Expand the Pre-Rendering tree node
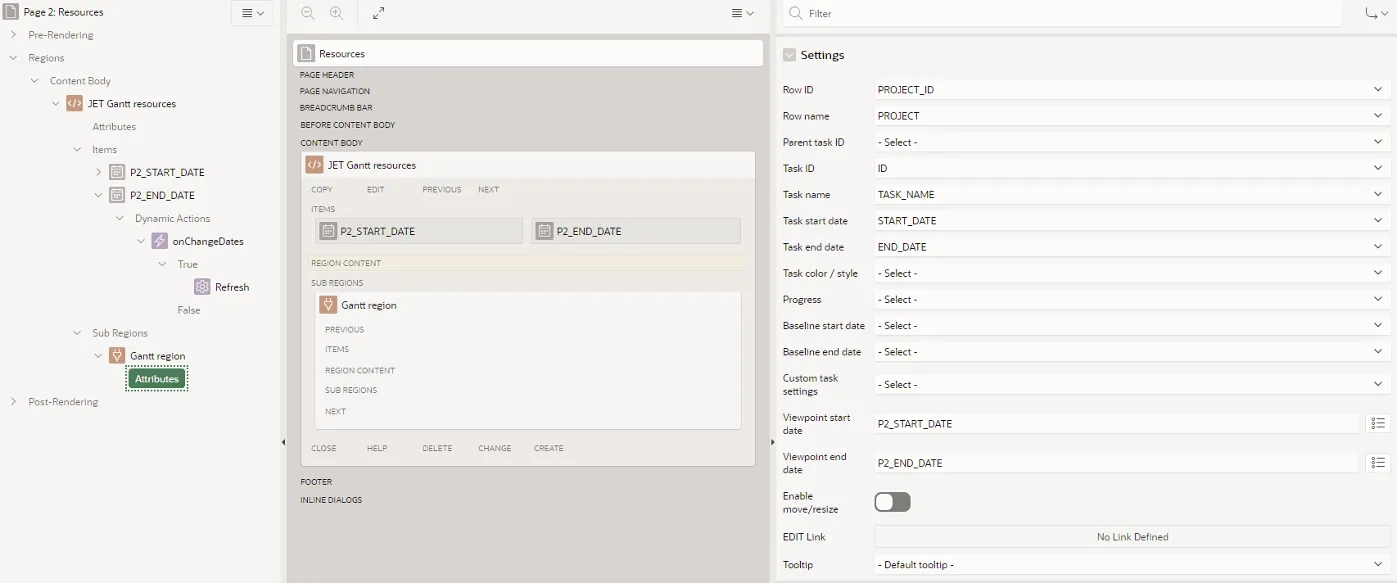This screenshot has width=1397, height=583. [14, 35]
